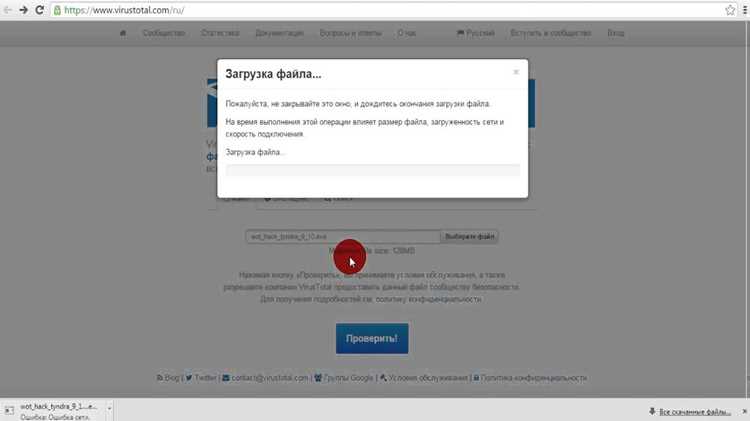Open 'О нас' in the navigation bar

tap(407, 33)
